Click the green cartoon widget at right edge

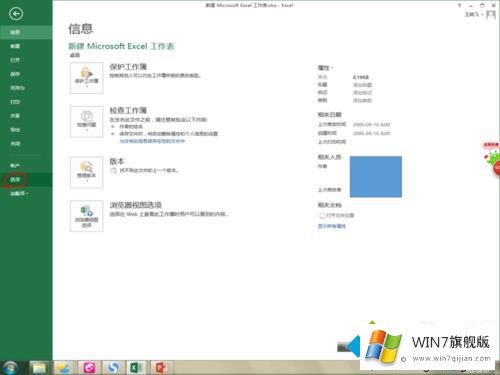(492, 158)
